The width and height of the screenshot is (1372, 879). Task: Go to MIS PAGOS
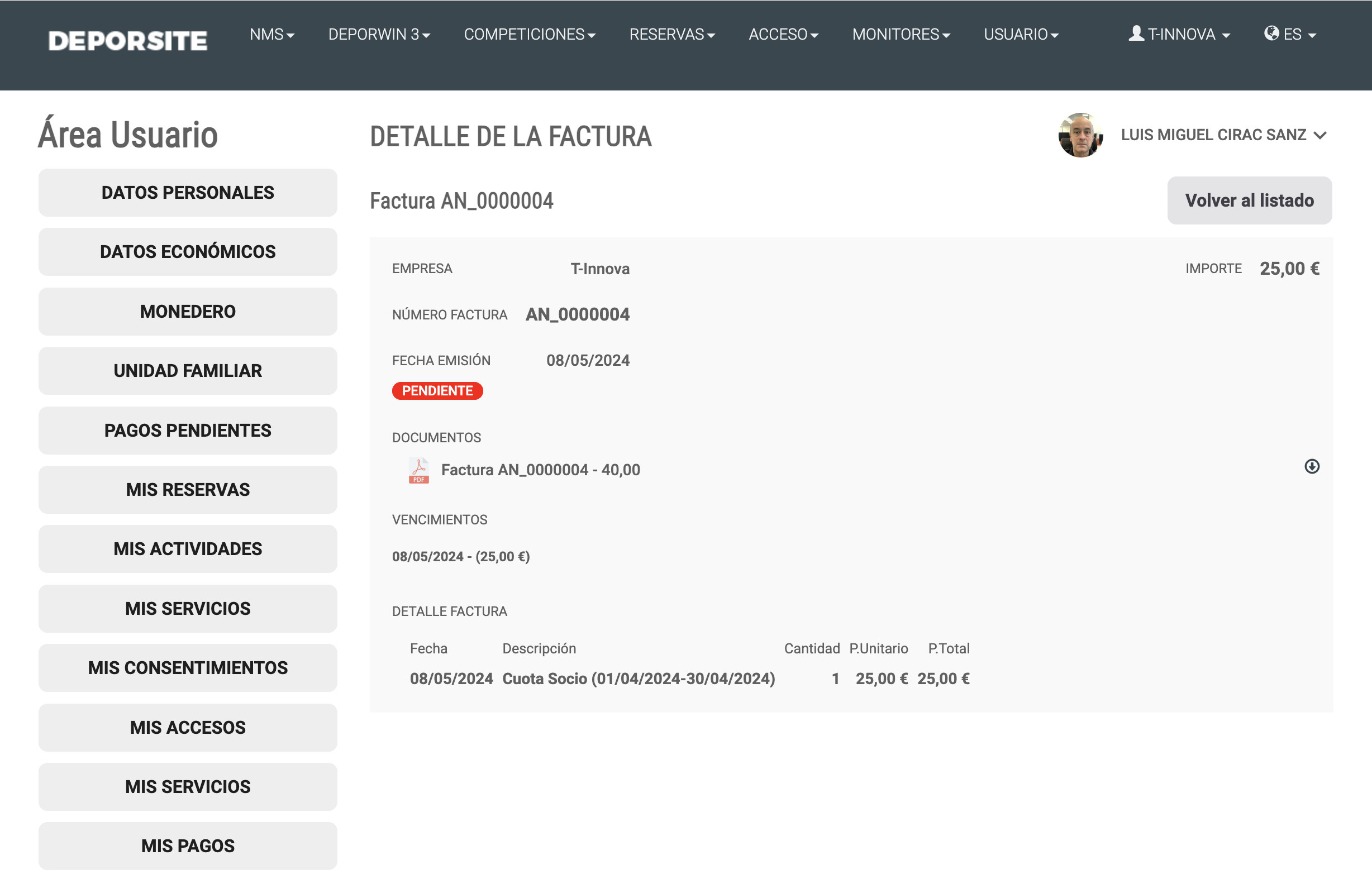point(188,846)
